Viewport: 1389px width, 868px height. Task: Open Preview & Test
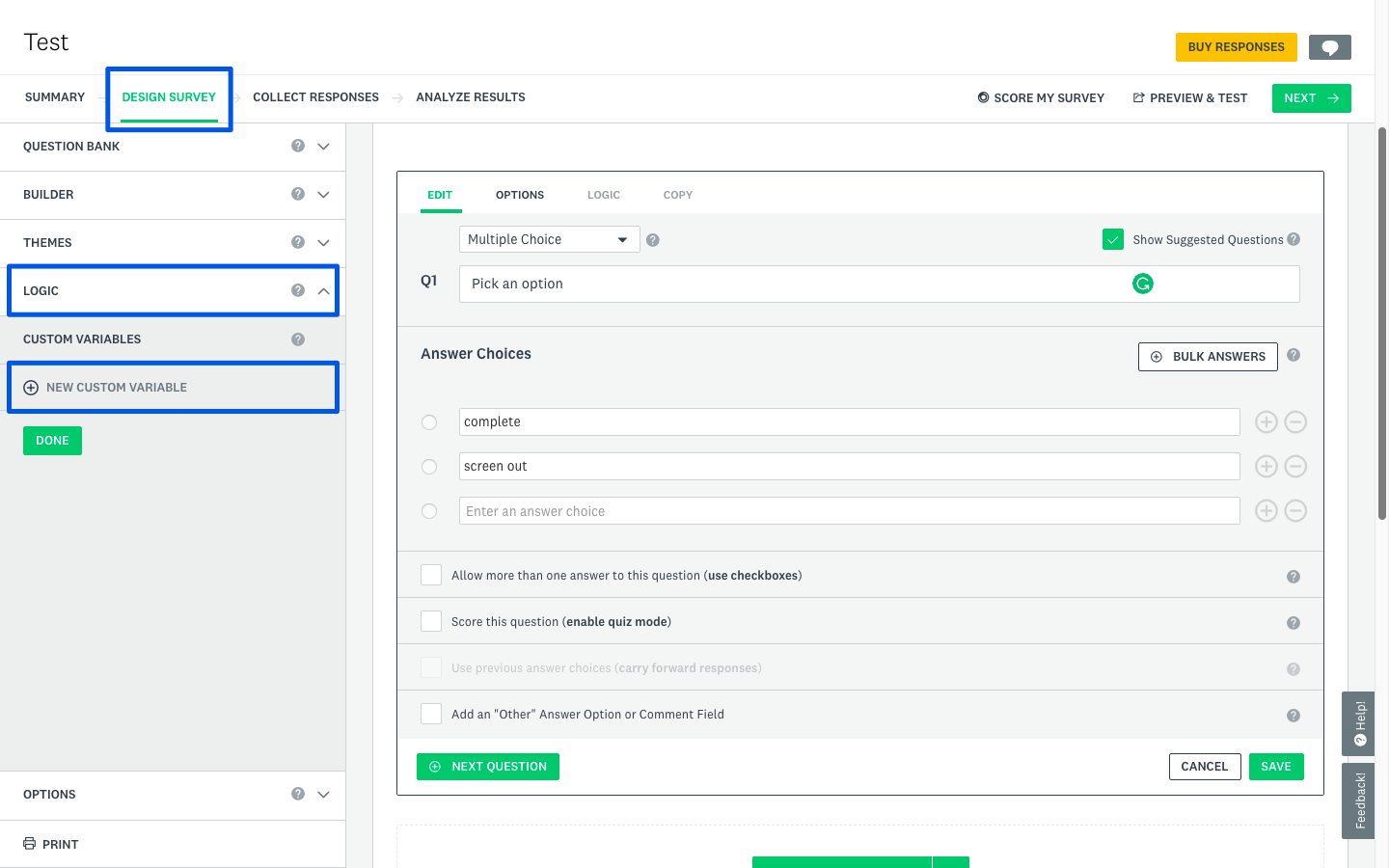click(x=1189, y=98)
